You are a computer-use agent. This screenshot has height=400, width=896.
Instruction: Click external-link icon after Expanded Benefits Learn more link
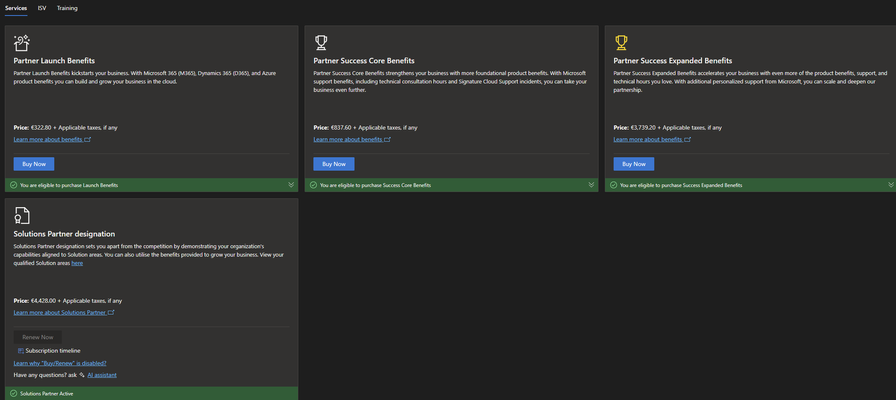tap(688, 139)
